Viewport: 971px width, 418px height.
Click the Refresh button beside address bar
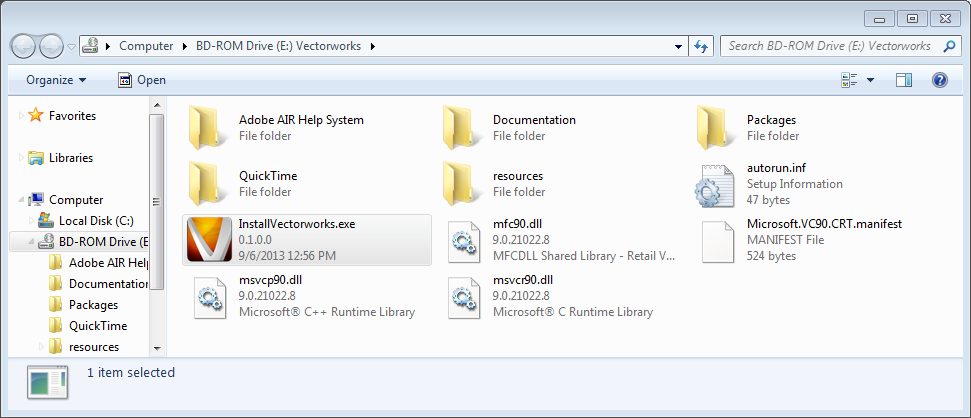coord(701,46)
